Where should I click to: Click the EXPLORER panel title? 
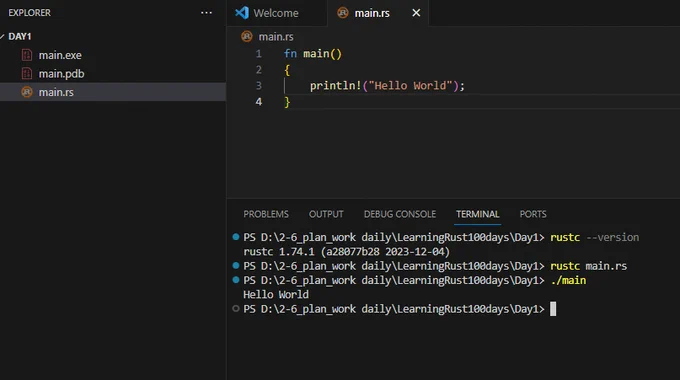29,13
